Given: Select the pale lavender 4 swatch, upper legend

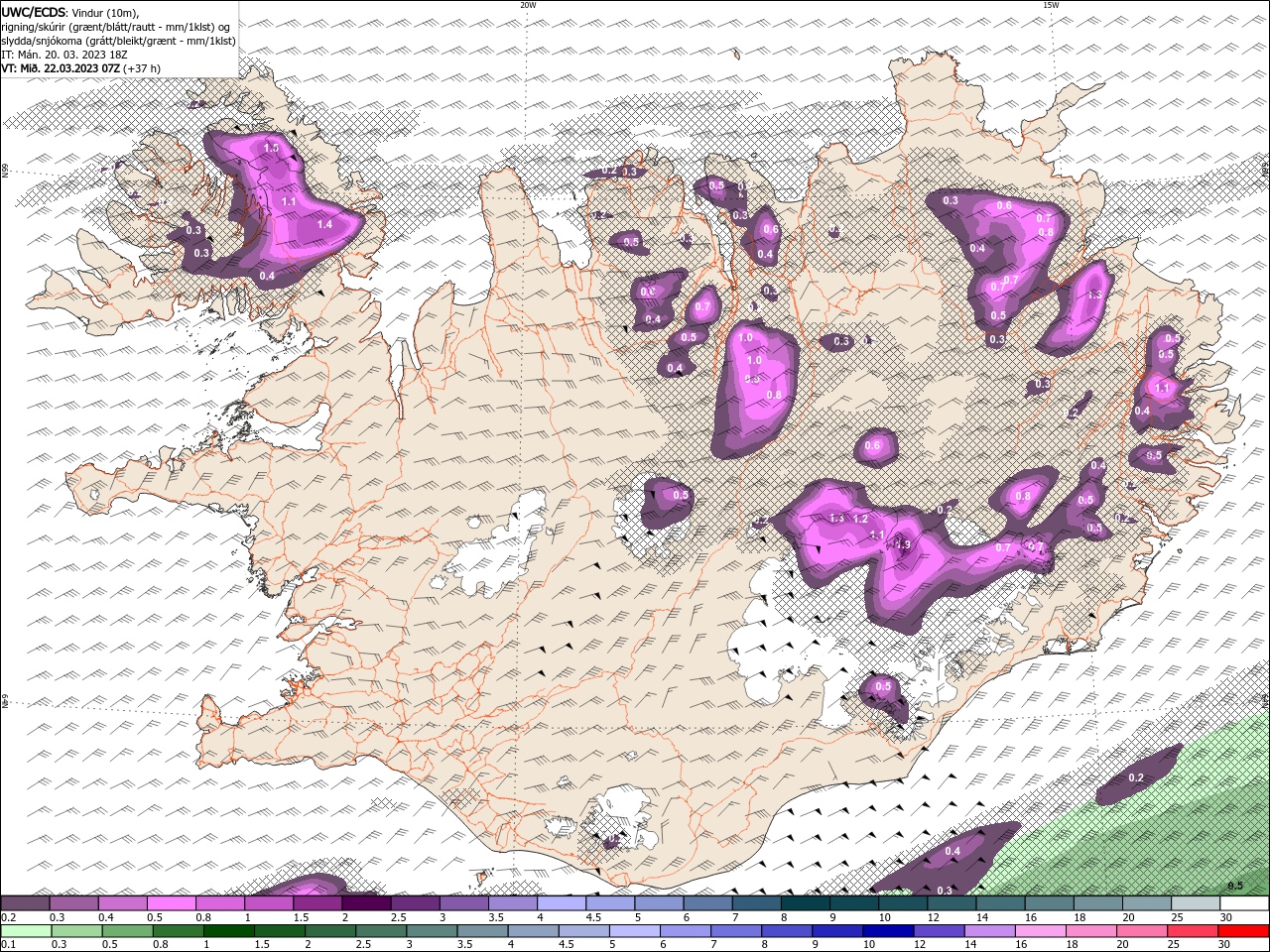Looking at the screenshot, I should coord(562,903).
